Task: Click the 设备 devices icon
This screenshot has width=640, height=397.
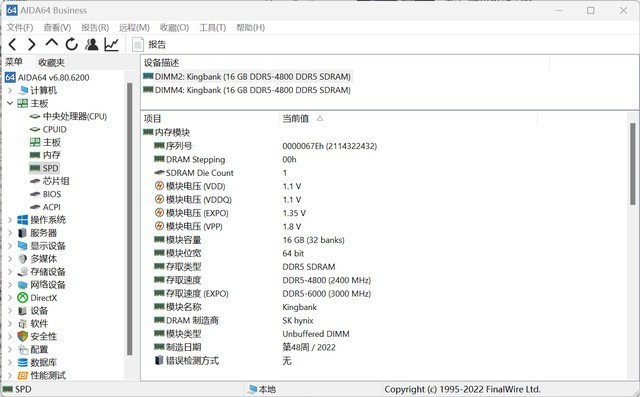Action: 23,311
